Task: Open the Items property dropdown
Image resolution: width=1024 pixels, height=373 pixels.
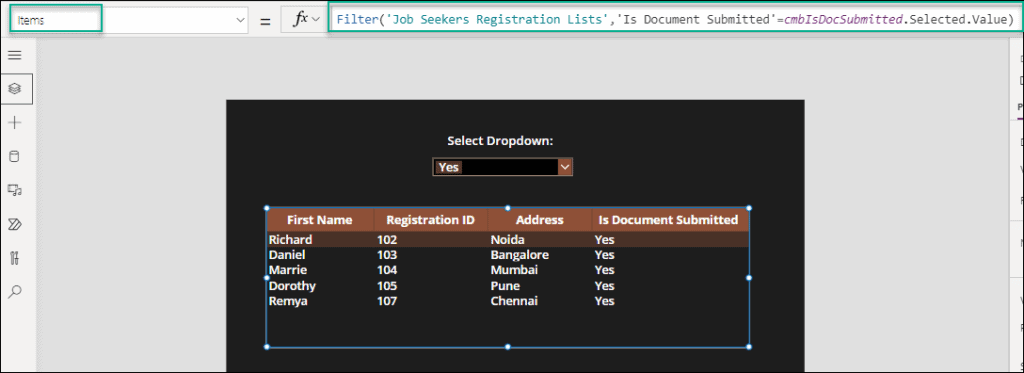Action: [239, 21]
